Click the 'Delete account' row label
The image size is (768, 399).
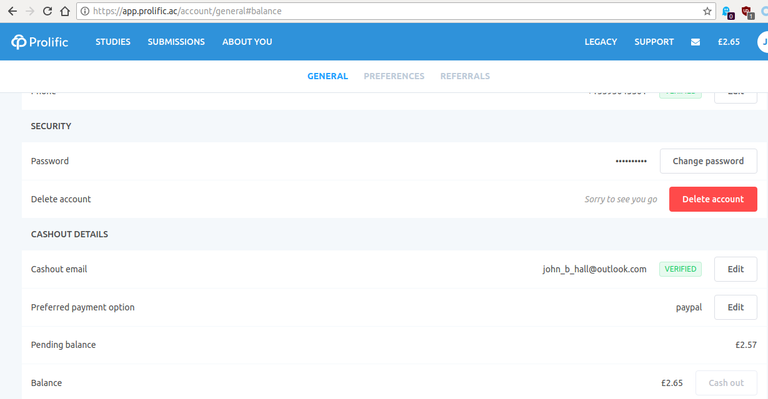[x=61, y=199]
